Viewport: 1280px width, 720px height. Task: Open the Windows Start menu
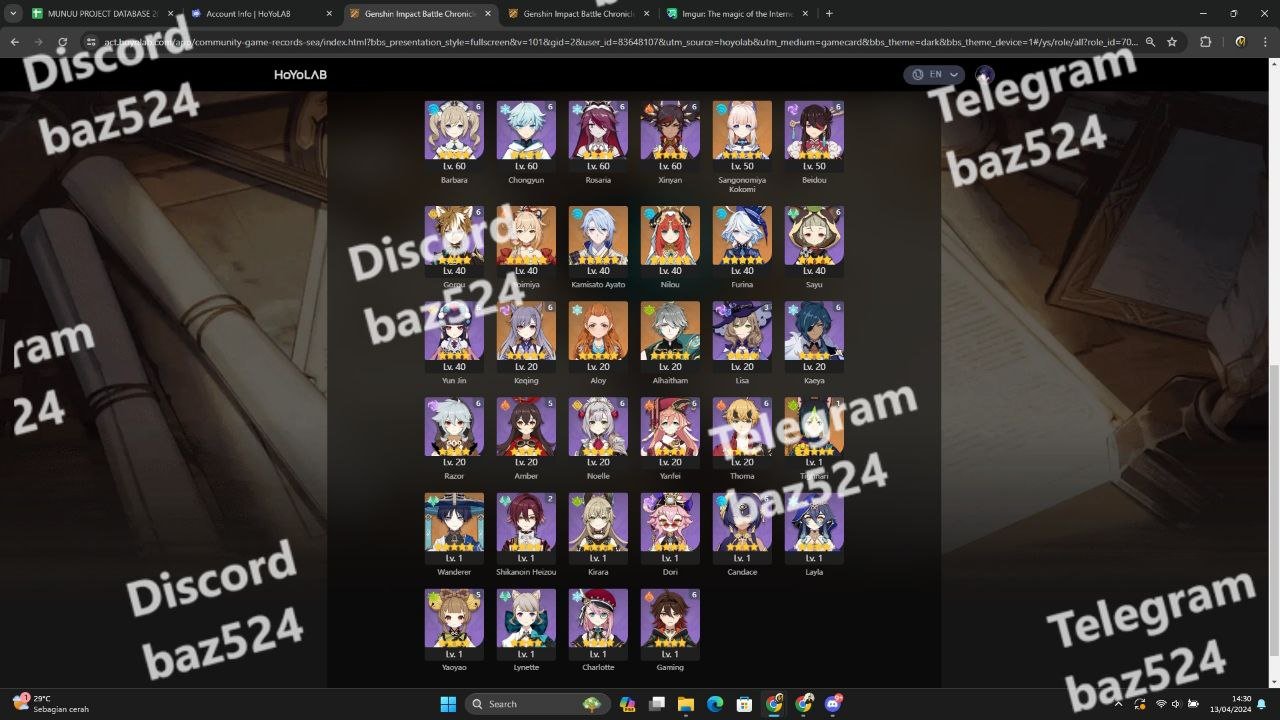coord(447,704)
